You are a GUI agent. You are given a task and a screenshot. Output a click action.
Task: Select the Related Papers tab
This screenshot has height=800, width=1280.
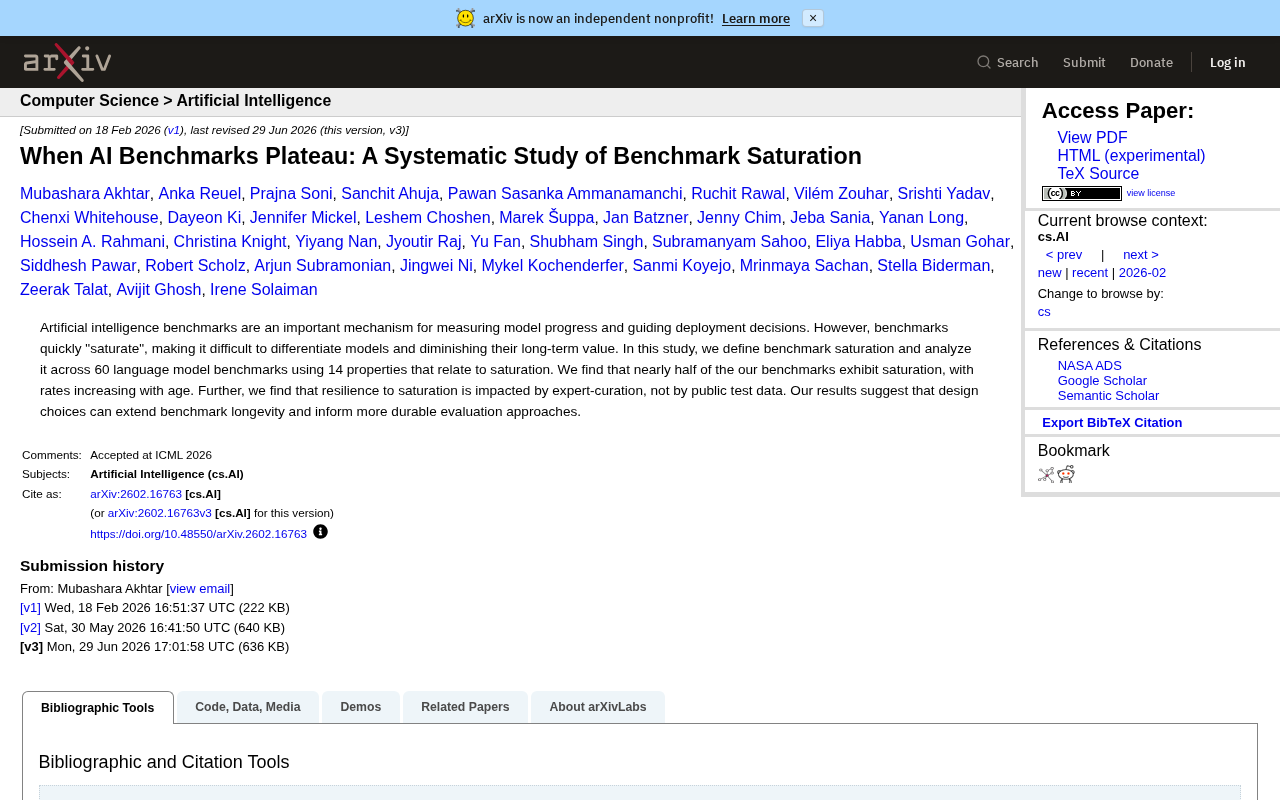pyautogui.click(x=465, y=707)
